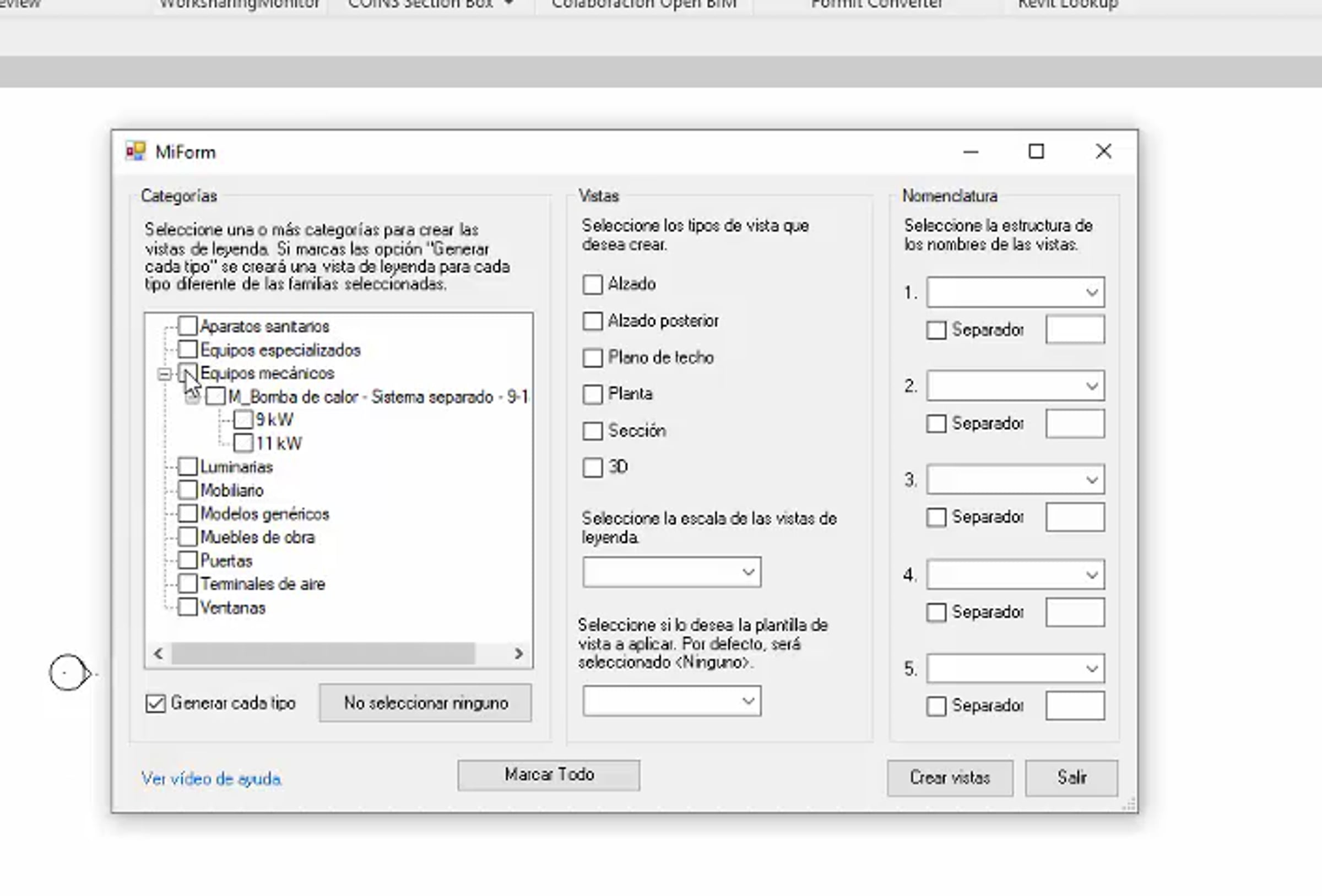Open nomenclature dropdown number 4

(x=1015, y=574)
